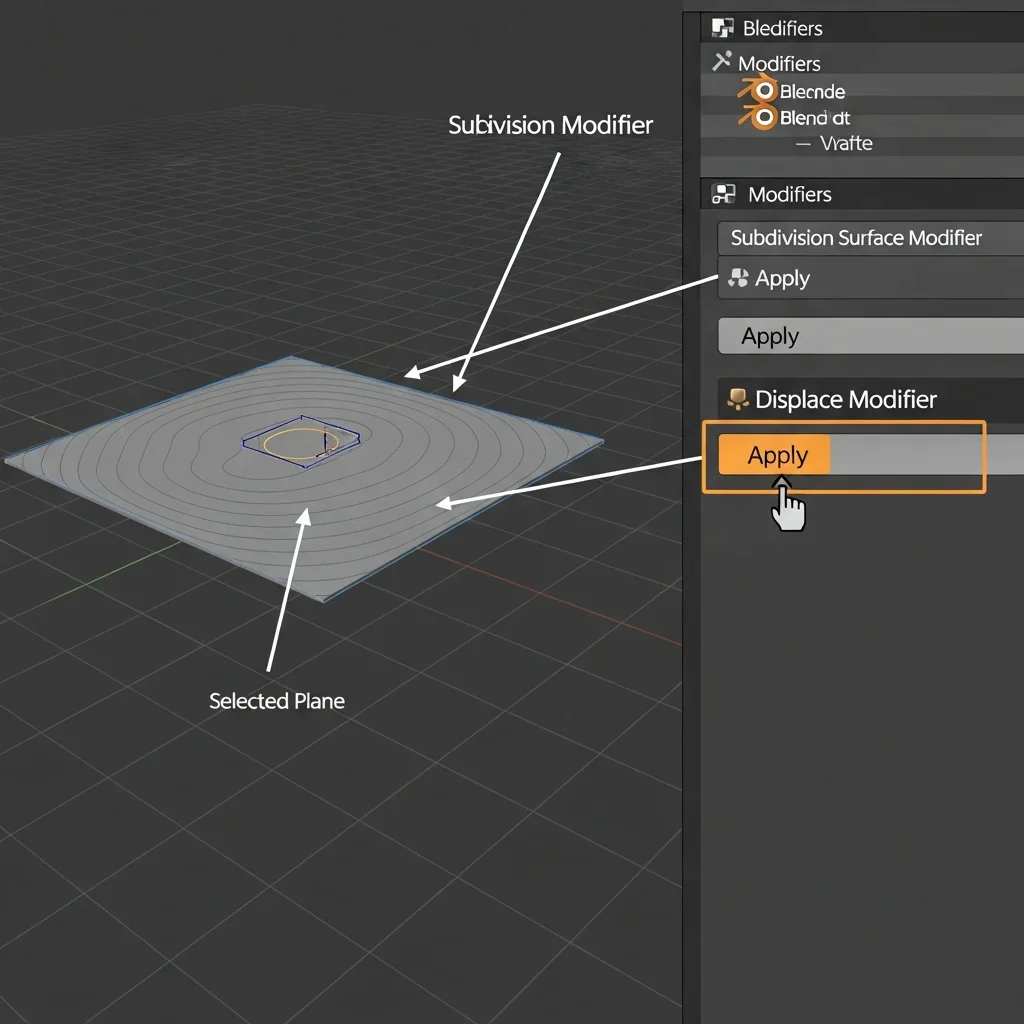Image resolution: width=1024 pixels, height=1024 pixels.
Task: Click the icon beside the dark Apply row
Action: pyautogui.click(x=739, y=278)
